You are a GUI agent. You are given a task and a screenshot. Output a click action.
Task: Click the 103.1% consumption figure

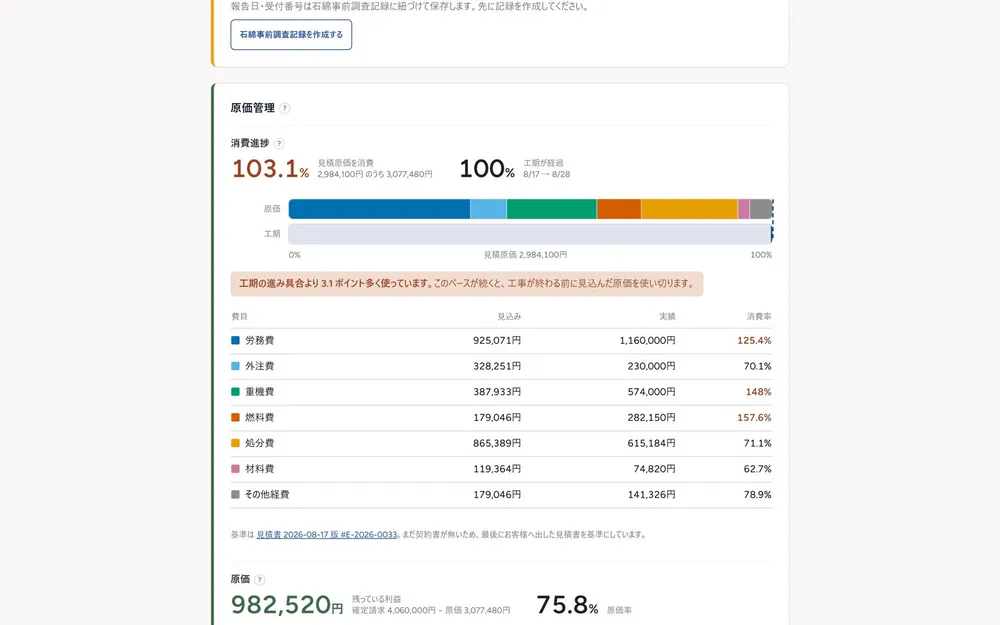click(x=270, y=169)
